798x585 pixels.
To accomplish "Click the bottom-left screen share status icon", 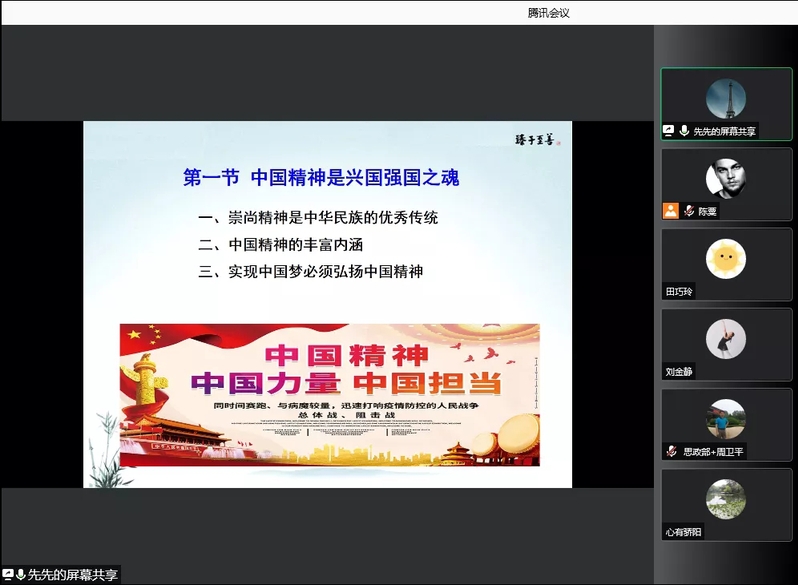I will [x=8, y=575].
